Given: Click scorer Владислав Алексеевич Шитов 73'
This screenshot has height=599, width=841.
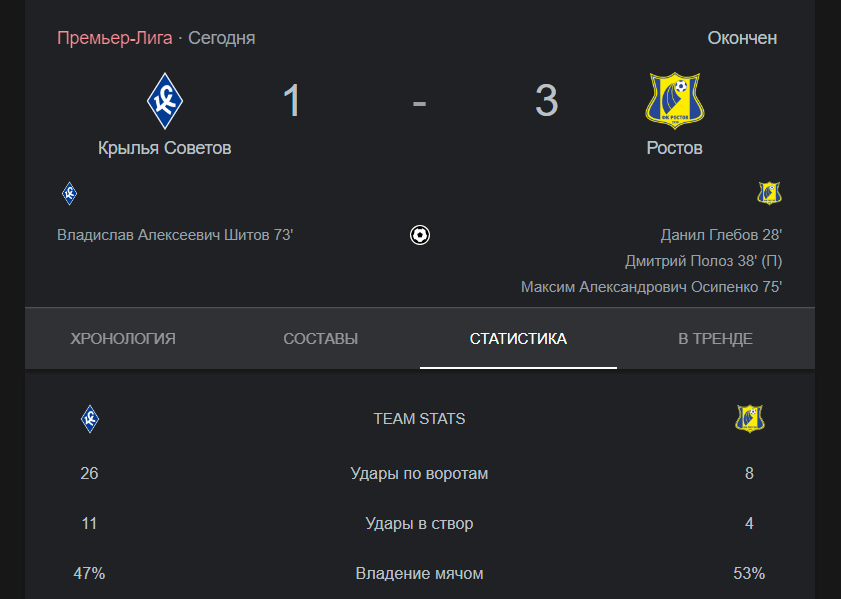Looking at the screenshot, I should click(x=175, y=235).
